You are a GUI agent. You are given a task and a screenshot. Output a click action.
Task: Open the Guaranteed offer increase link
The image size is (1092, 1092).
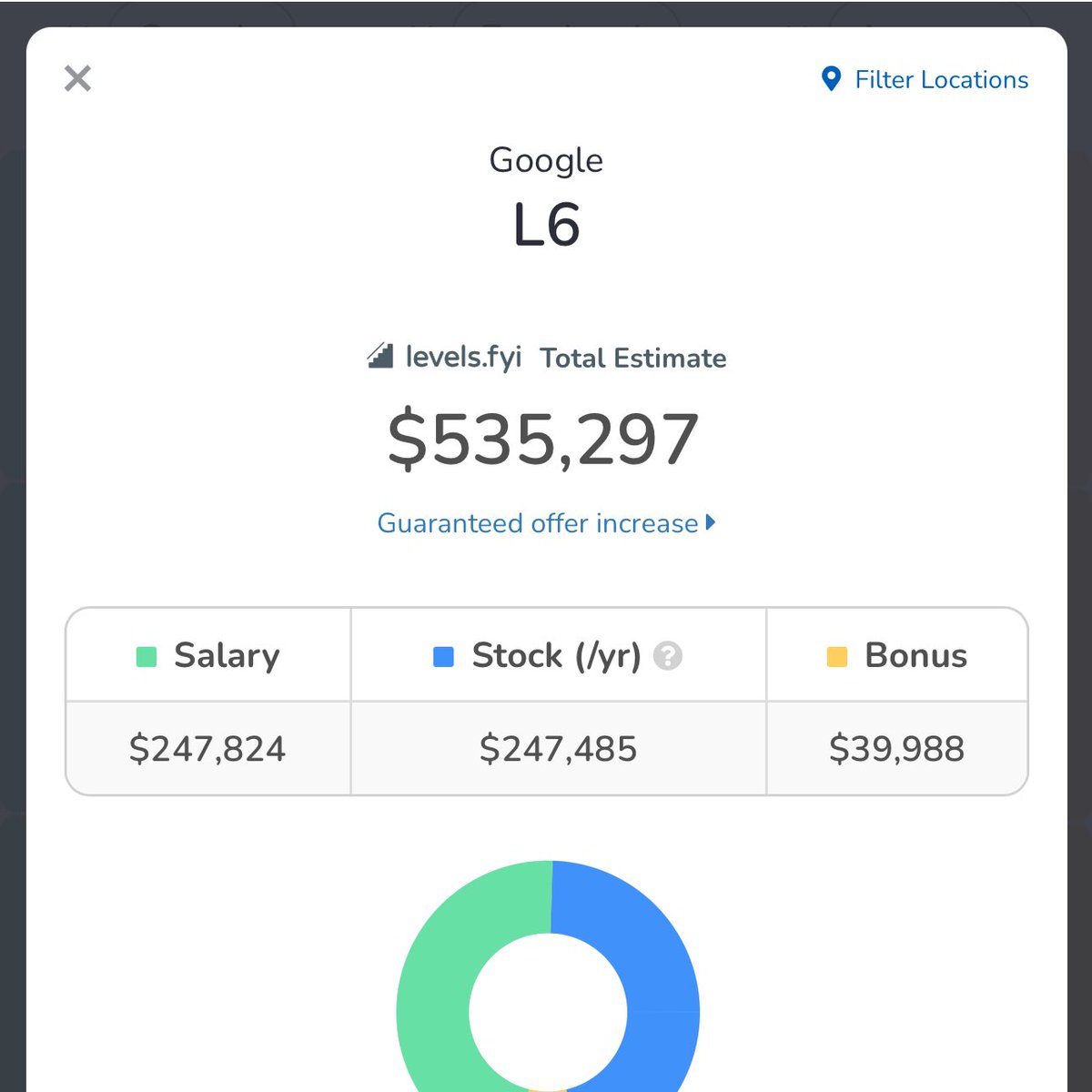[x=546, y=523]
